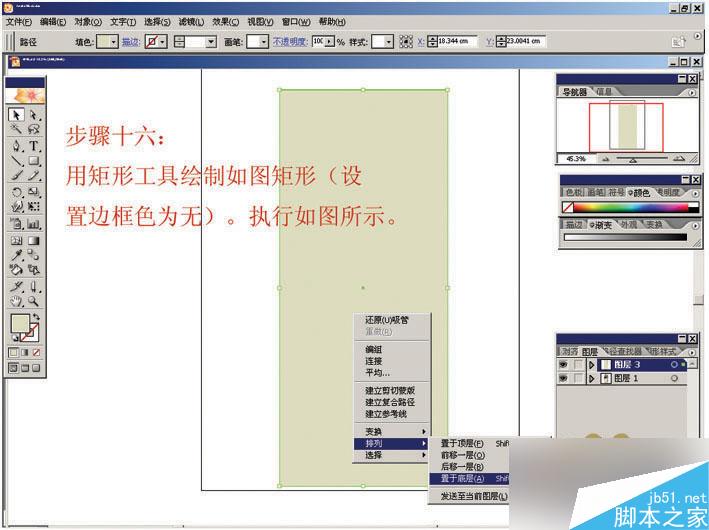Choose 建立剪切蒙版 in context menu
The image size is (709, 530).
pos(390,390)
